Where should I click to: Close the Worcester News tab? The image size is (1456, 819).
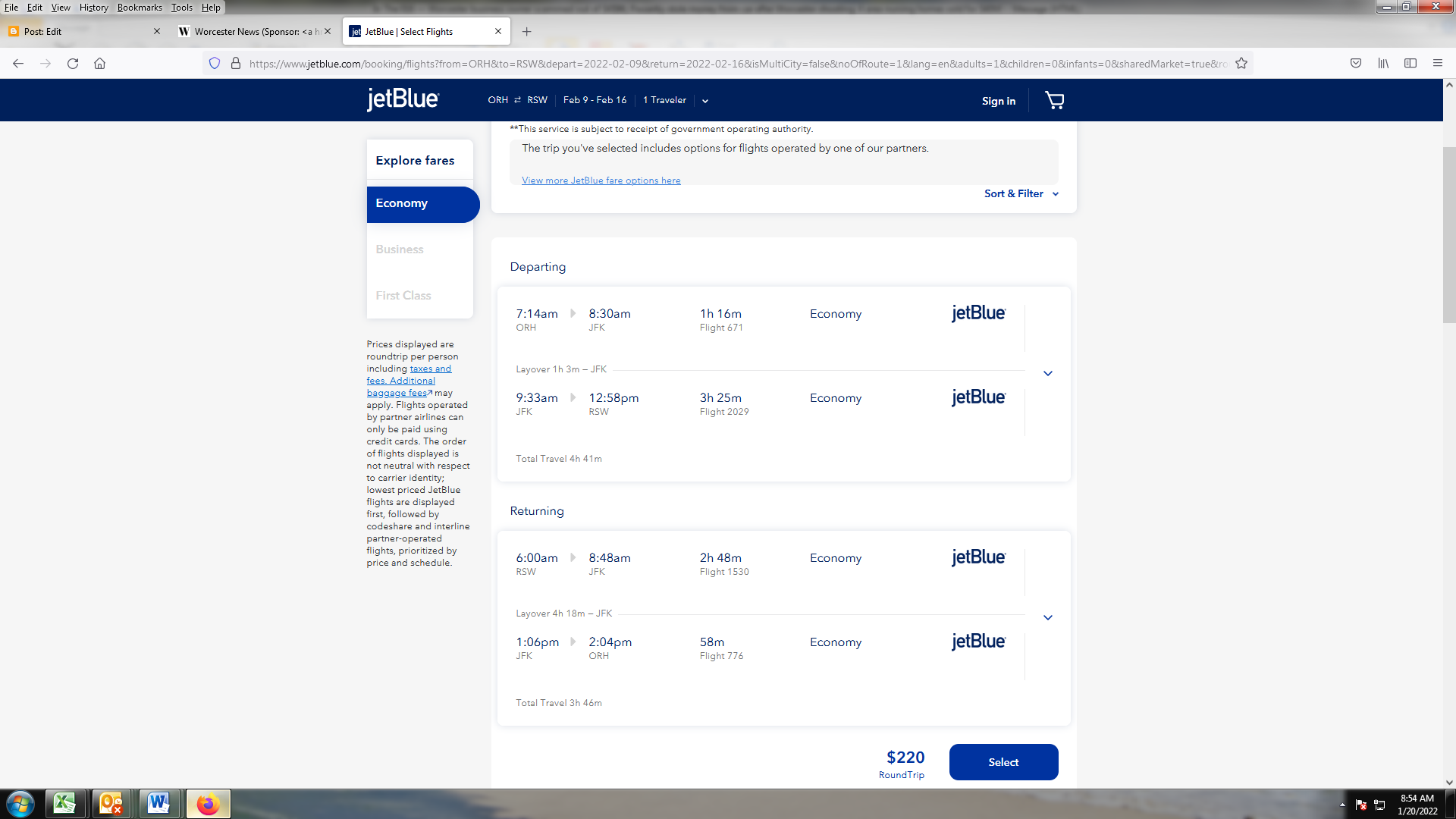[x=328, y=31]
